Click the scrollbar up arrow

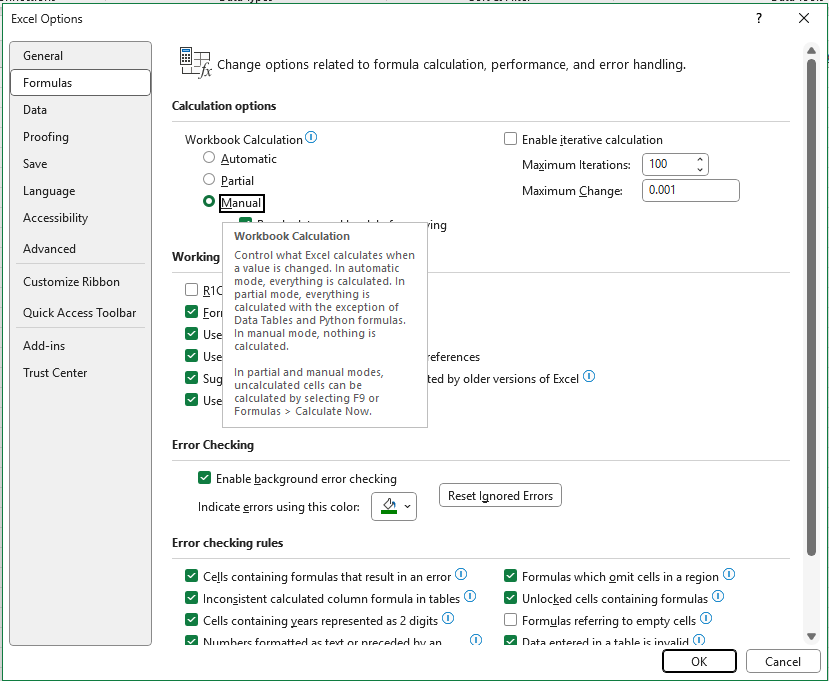pyautogui.click(x=811, y=51)
